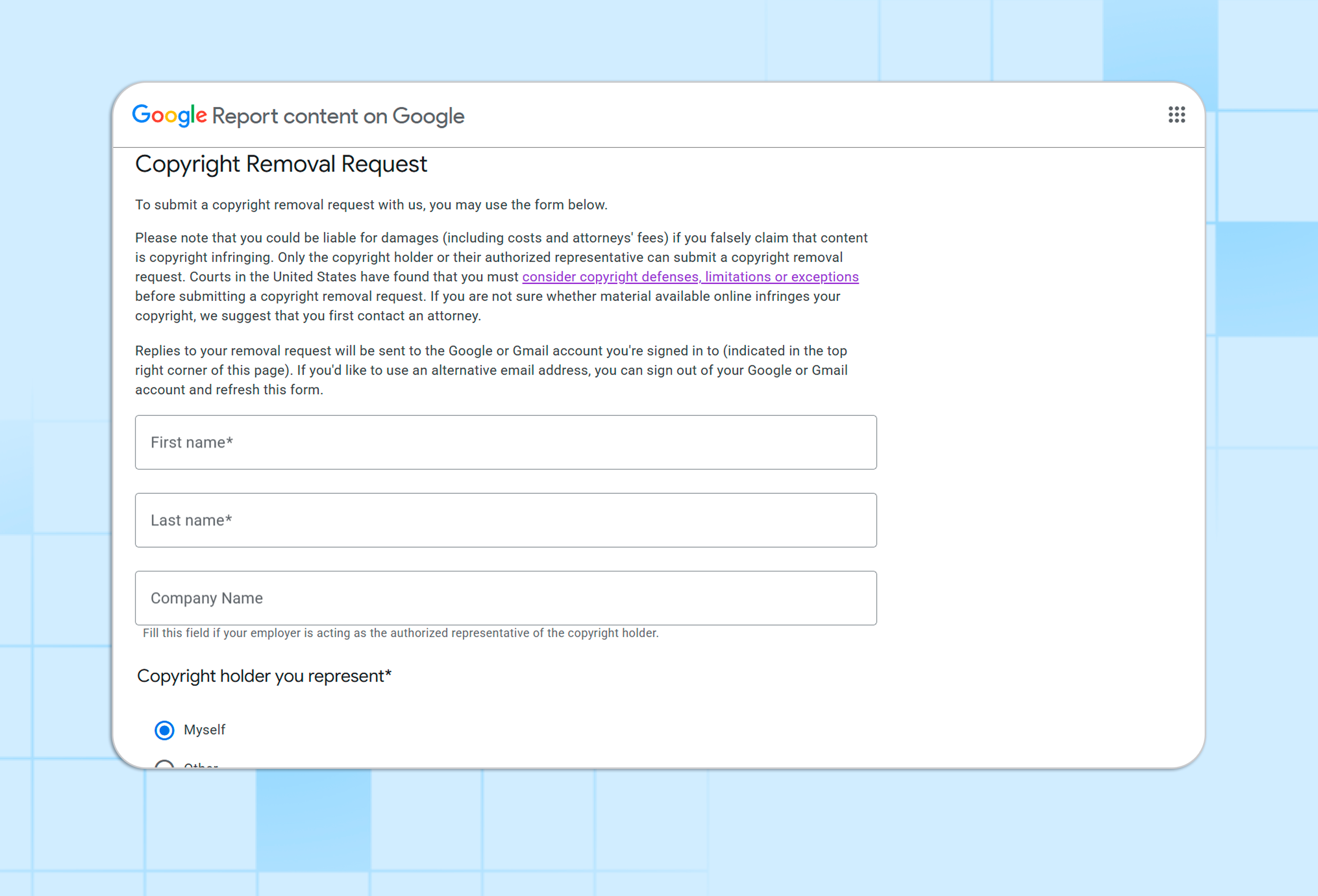The width and height of the screenshot is (1318, 896).
Task: Click the Copyright holder you represent label
Action: coord(263,675)
